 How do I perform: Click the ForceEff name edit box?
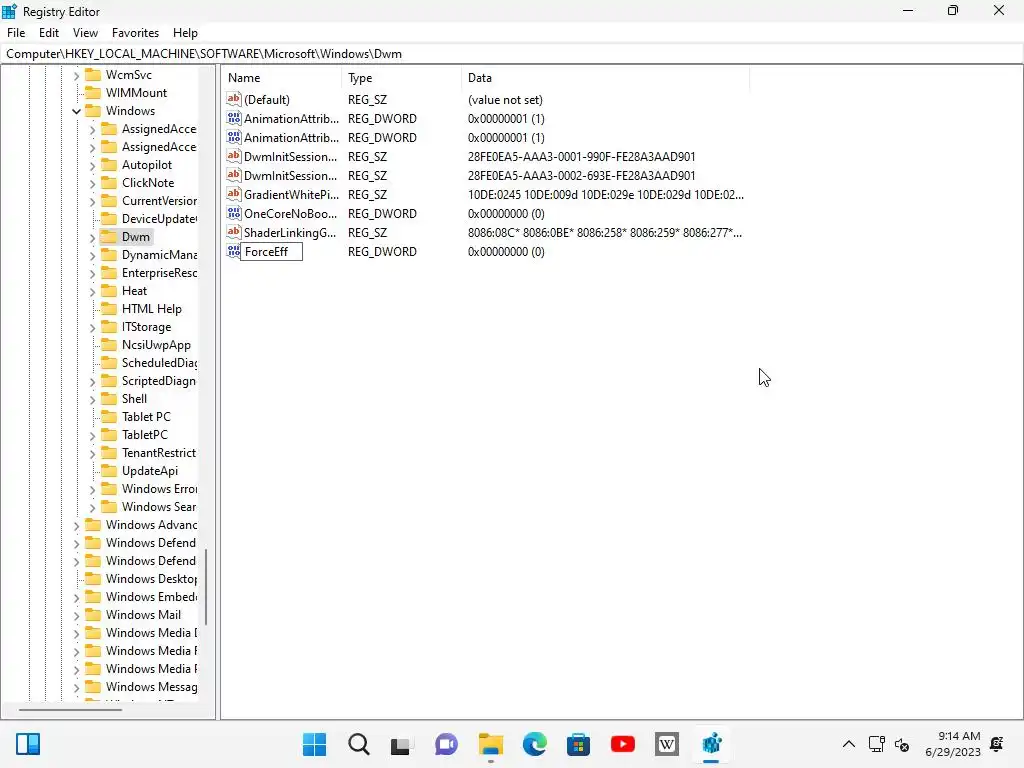coord(271,251)
